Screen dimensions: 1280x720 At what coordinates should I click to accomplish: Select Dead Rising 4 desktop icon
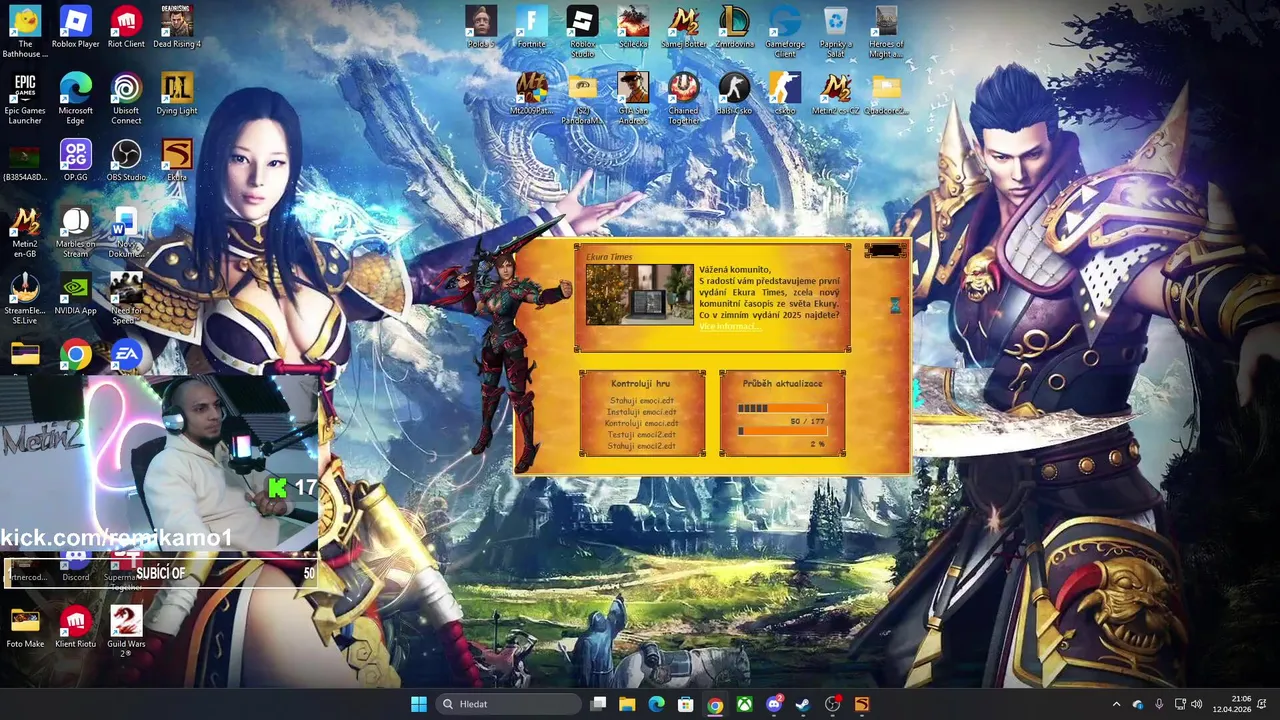tap(177, 27)
